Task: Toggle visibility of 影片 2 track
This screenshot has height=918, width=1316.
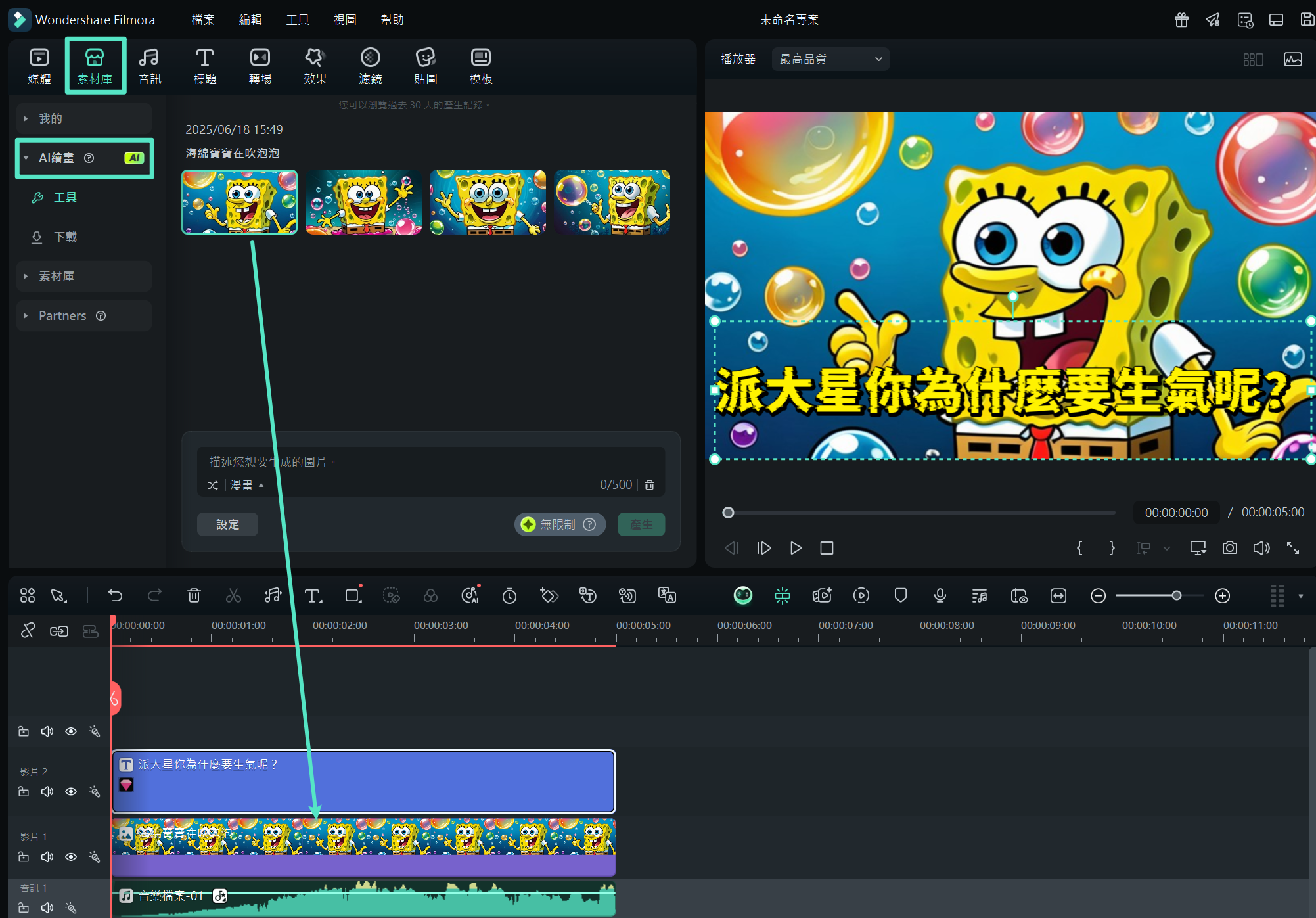Action: (71, 791)
